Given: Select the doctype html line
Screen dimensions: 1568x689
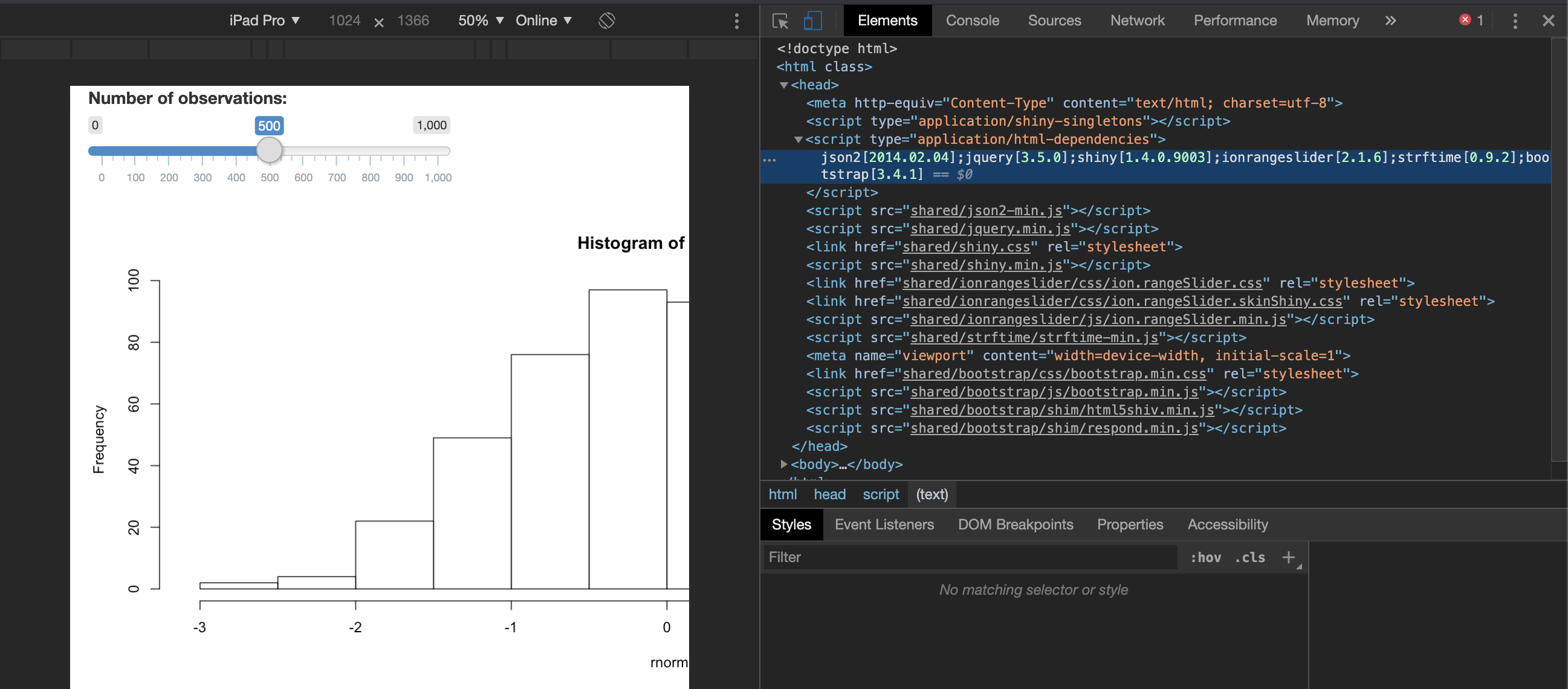Looking at the screenshot, I should click(837, 49).
